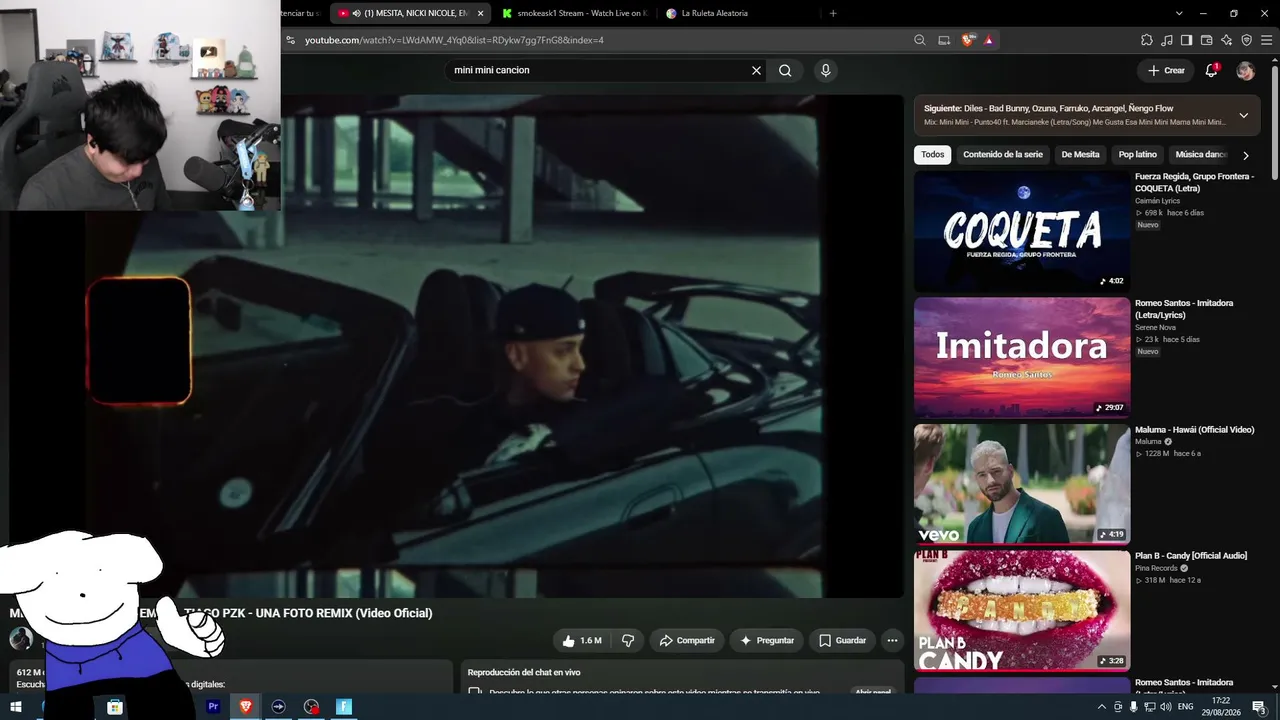Select the Contenido de la serie chip

[x=1002, y=155]
